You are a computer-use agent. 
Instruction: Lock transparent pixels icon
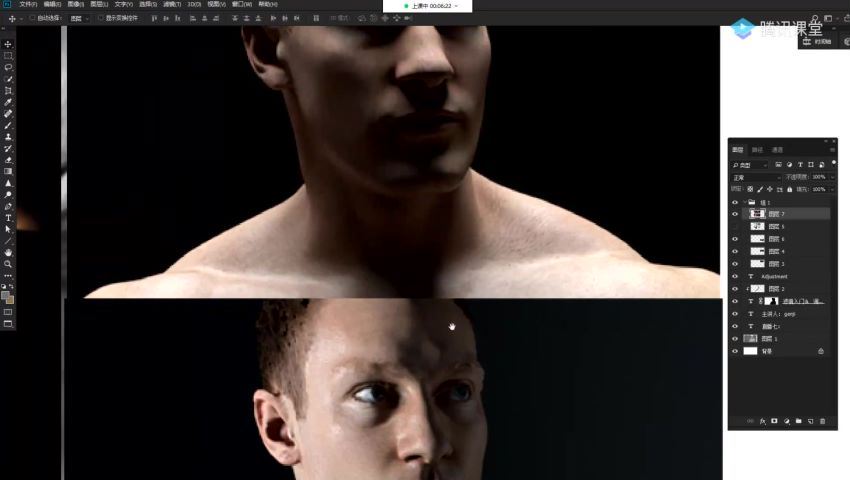(x=750, y=189)
